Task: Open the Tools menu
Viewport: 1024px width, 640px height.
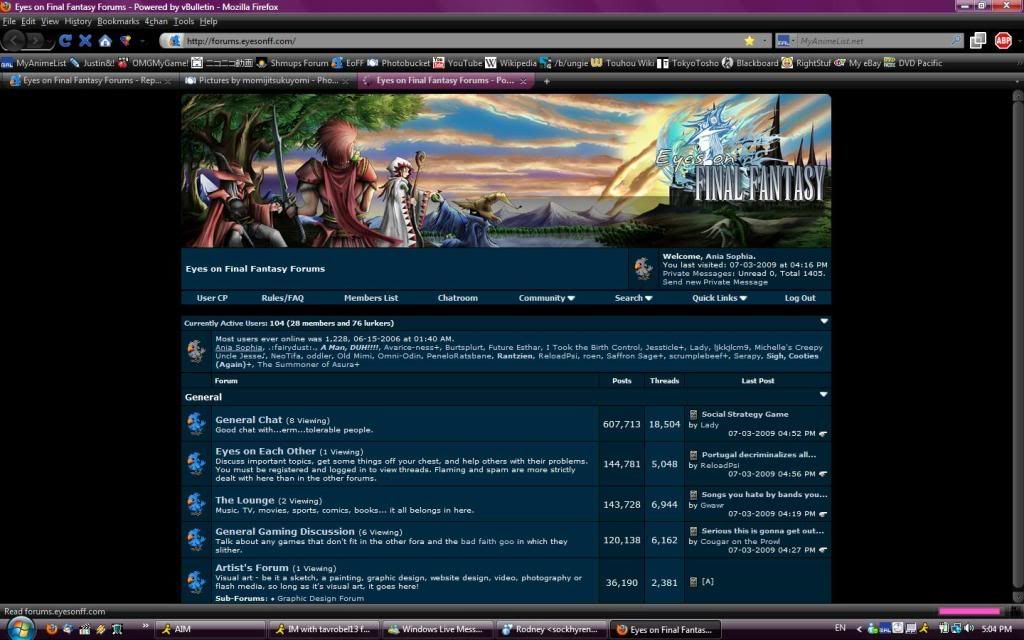Action: pos(184,22)
